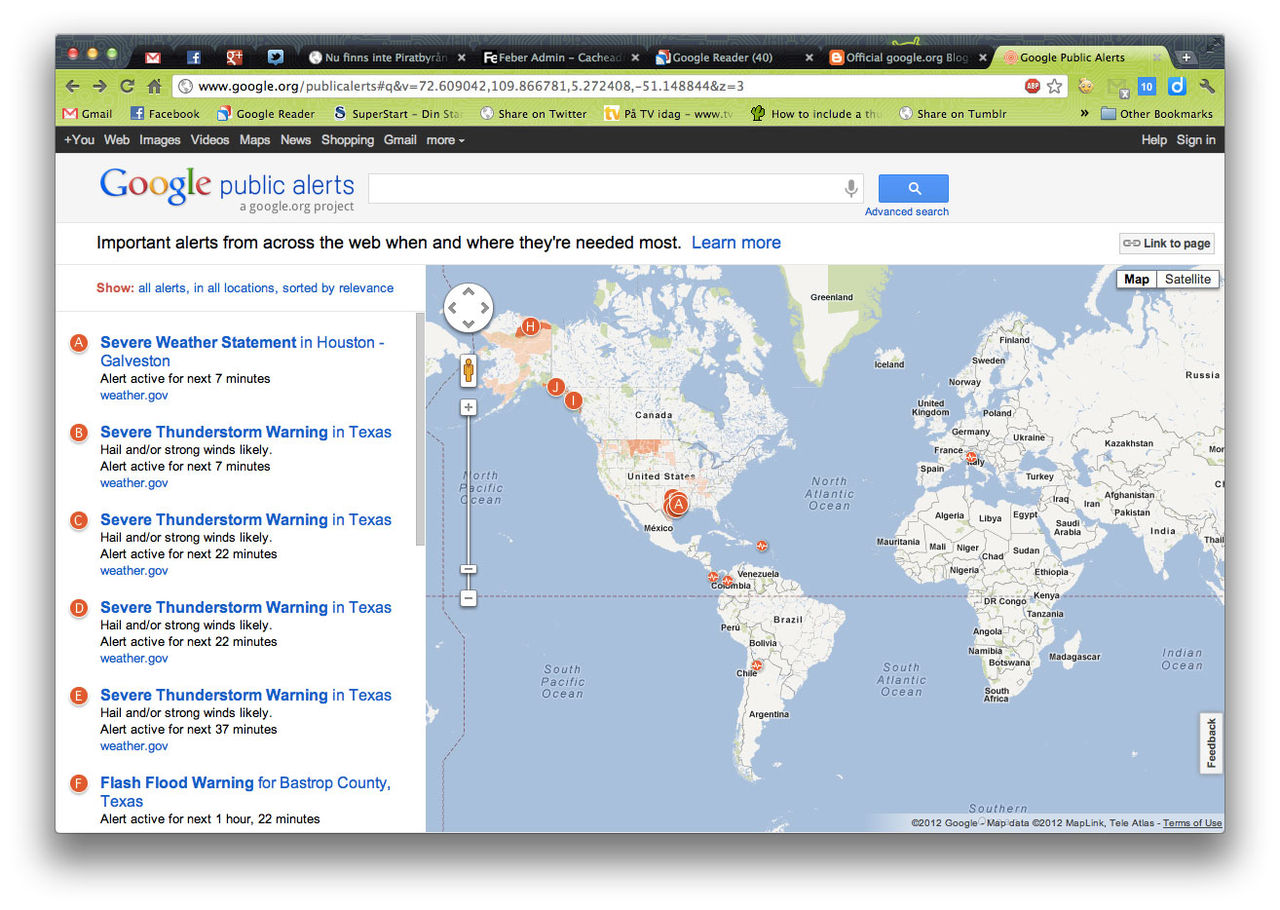Click alert marker H in northern Alaska

[x=530, y=326]
